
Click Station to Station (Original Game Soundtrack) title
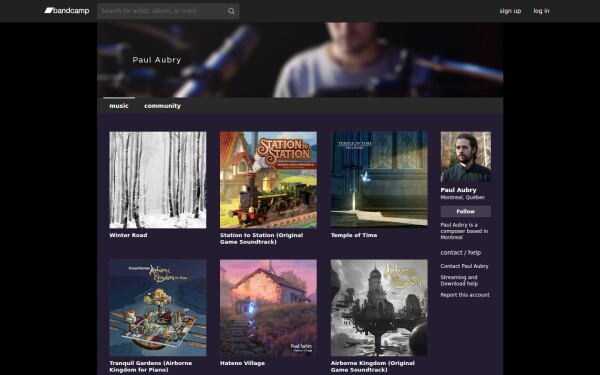(261, 238)
